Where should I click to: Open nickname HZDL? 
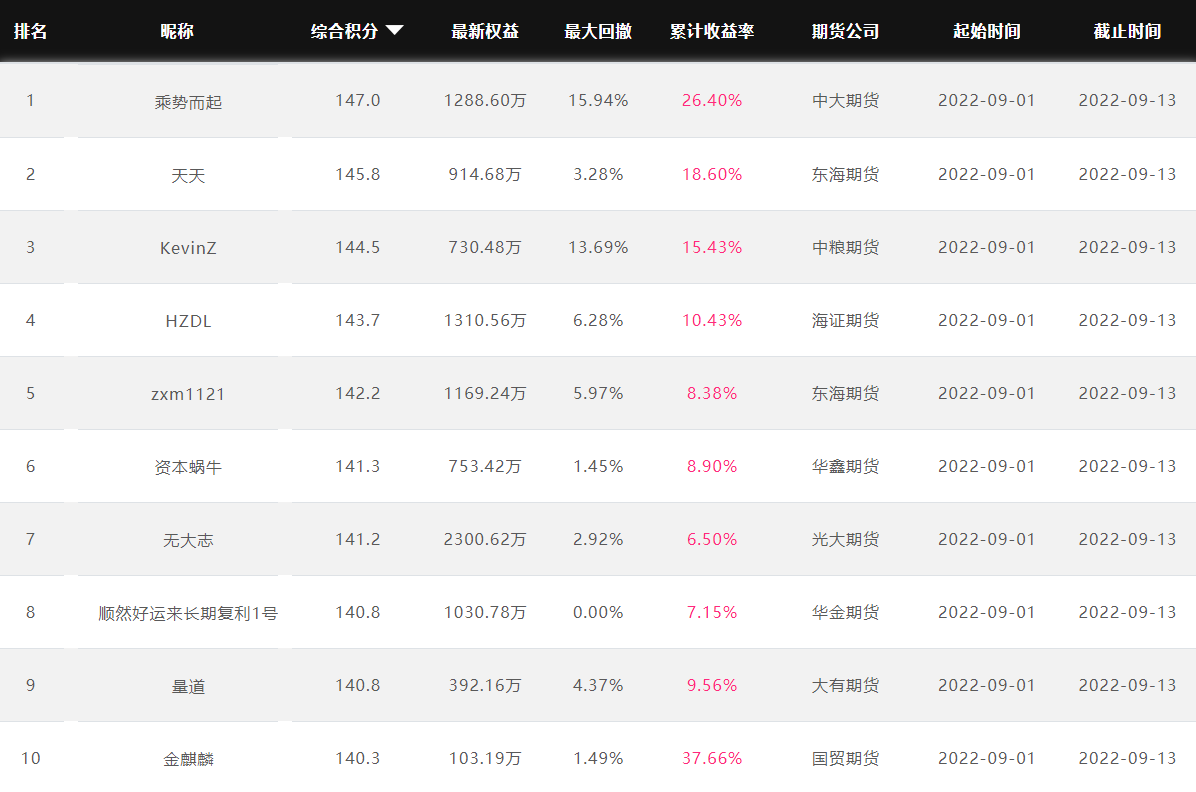coord(188,321)
